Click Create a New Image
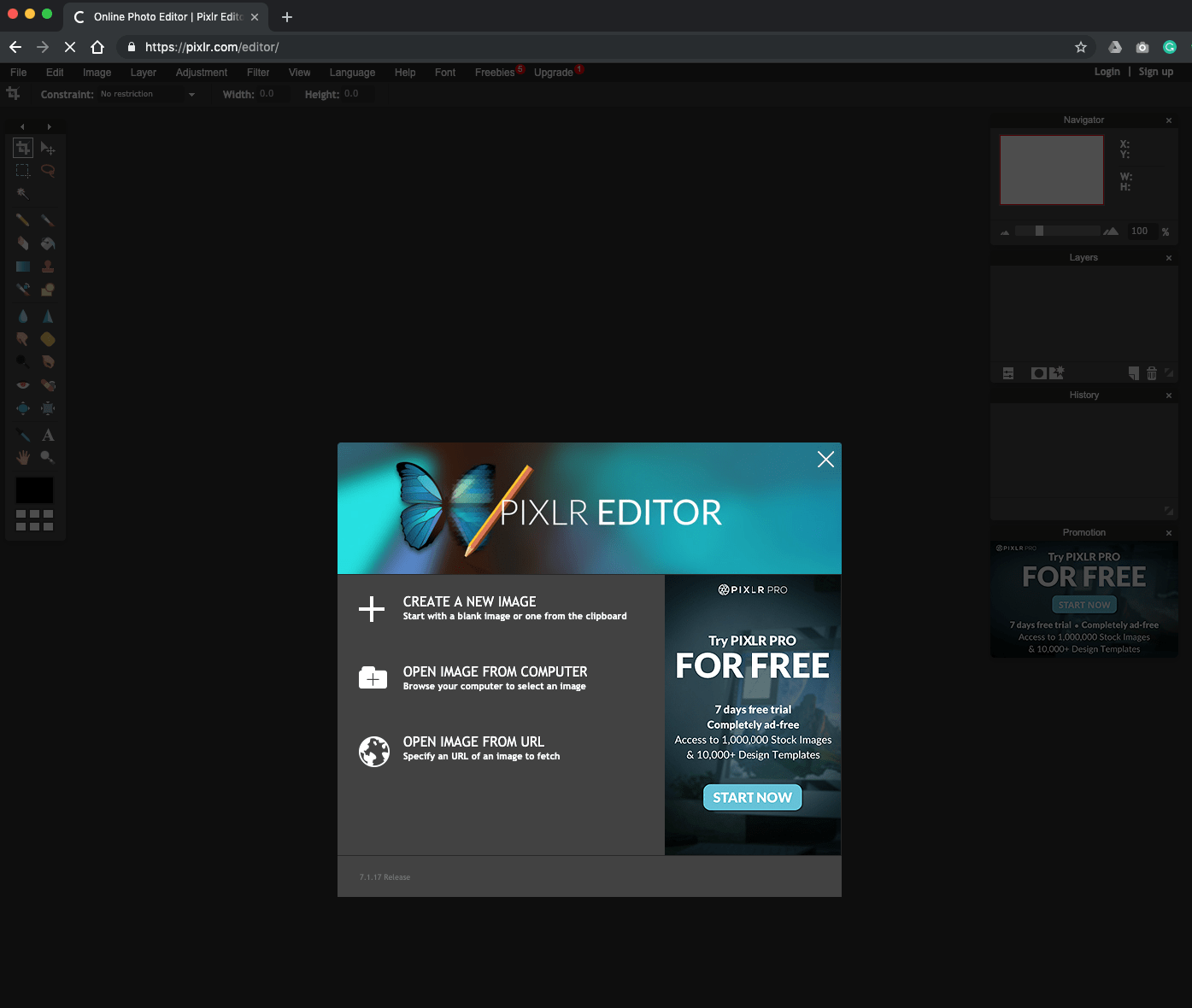Viewport: 1192px width, 1008px height. [469, 601]
